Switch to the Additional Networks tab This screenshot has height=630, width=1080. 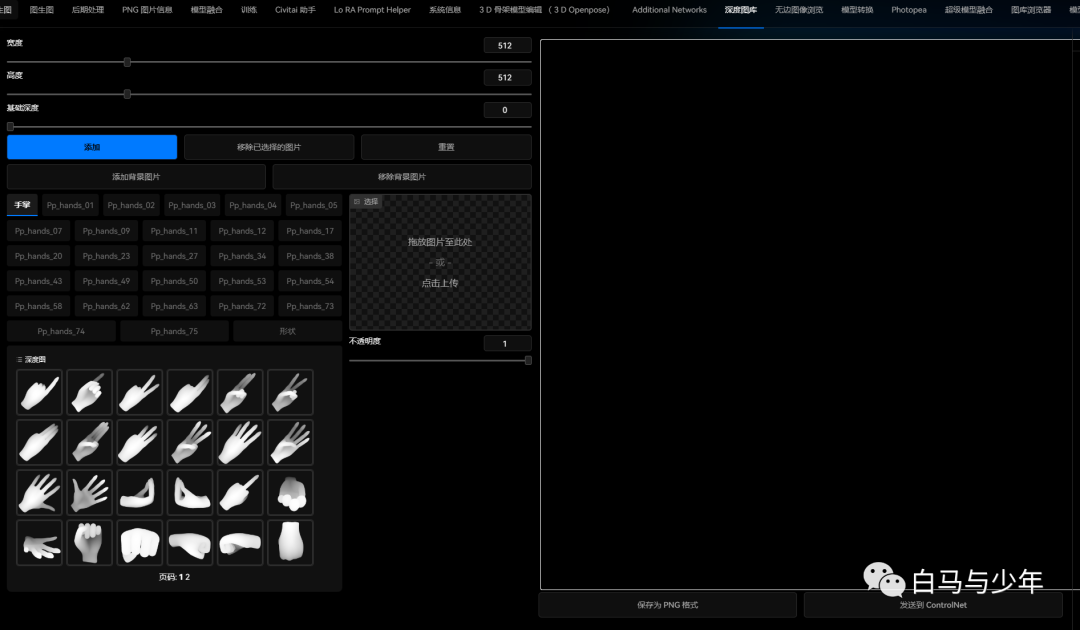pos(668,9)
